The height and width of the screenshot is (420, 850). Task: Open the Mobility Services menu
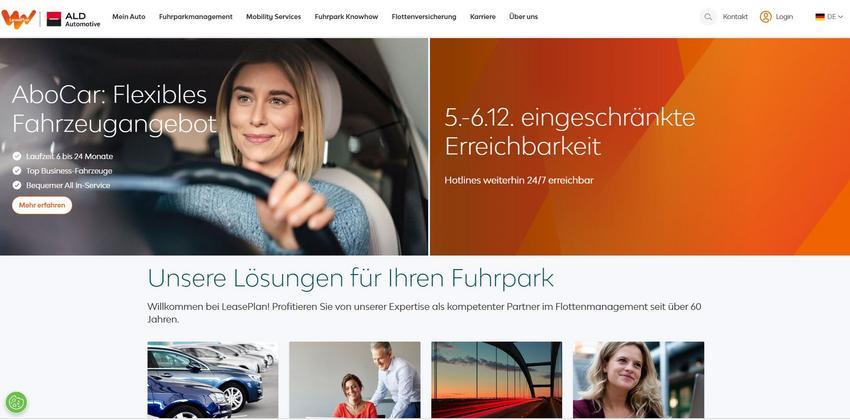click(x=273, y=17)
